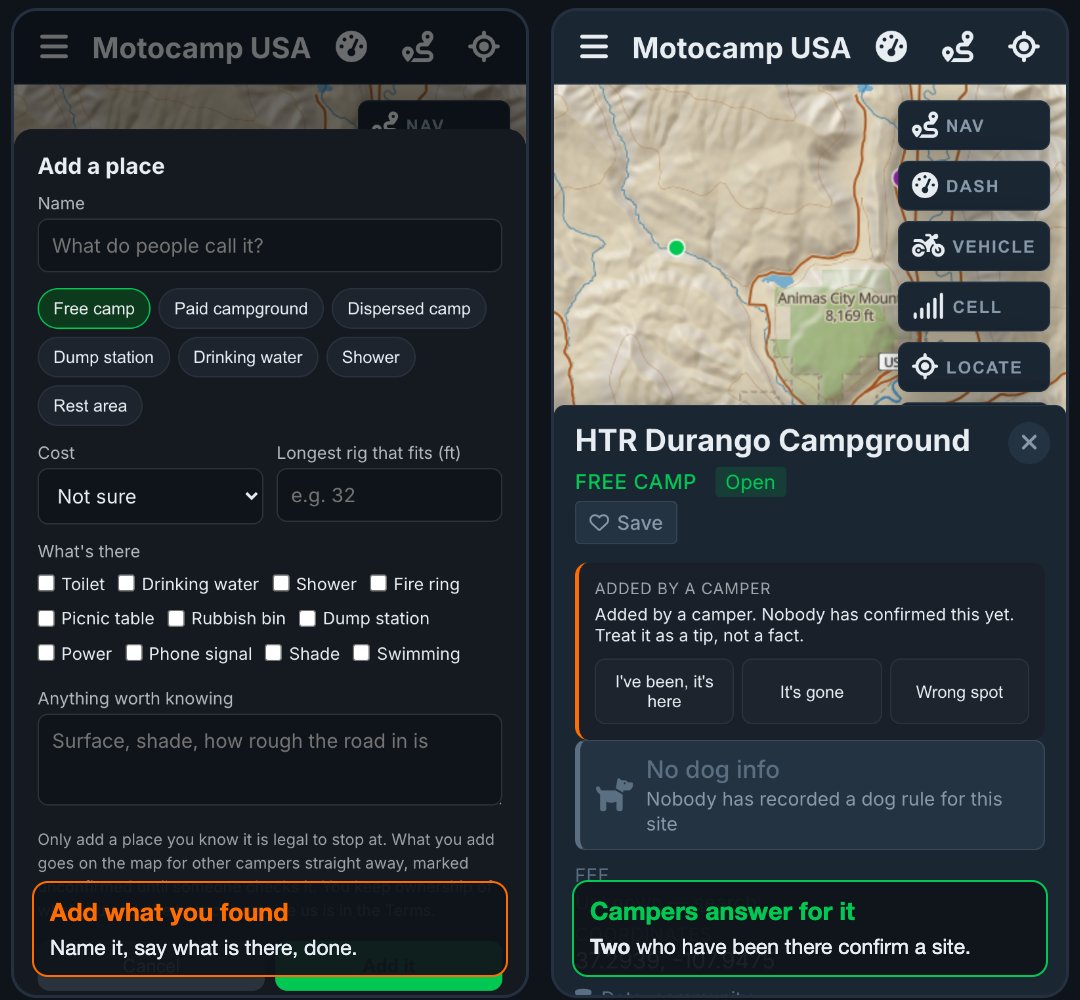Confirm with "I've been, it's here"
Screen dimensions: 1080x1000
click(x=664, y=691)
